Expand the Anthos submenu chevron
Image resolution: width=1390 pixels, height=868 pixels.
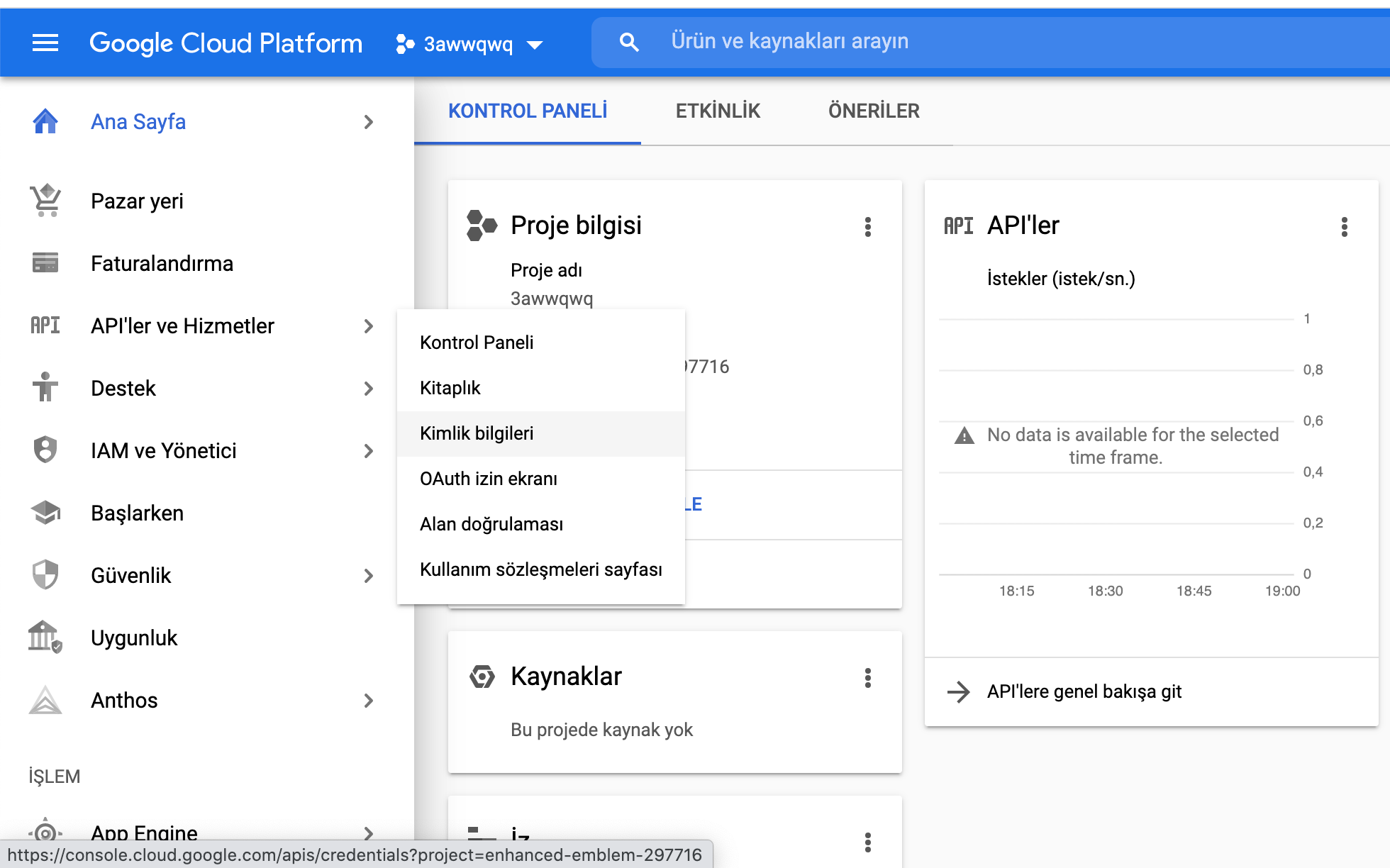(x=368, y=701)
